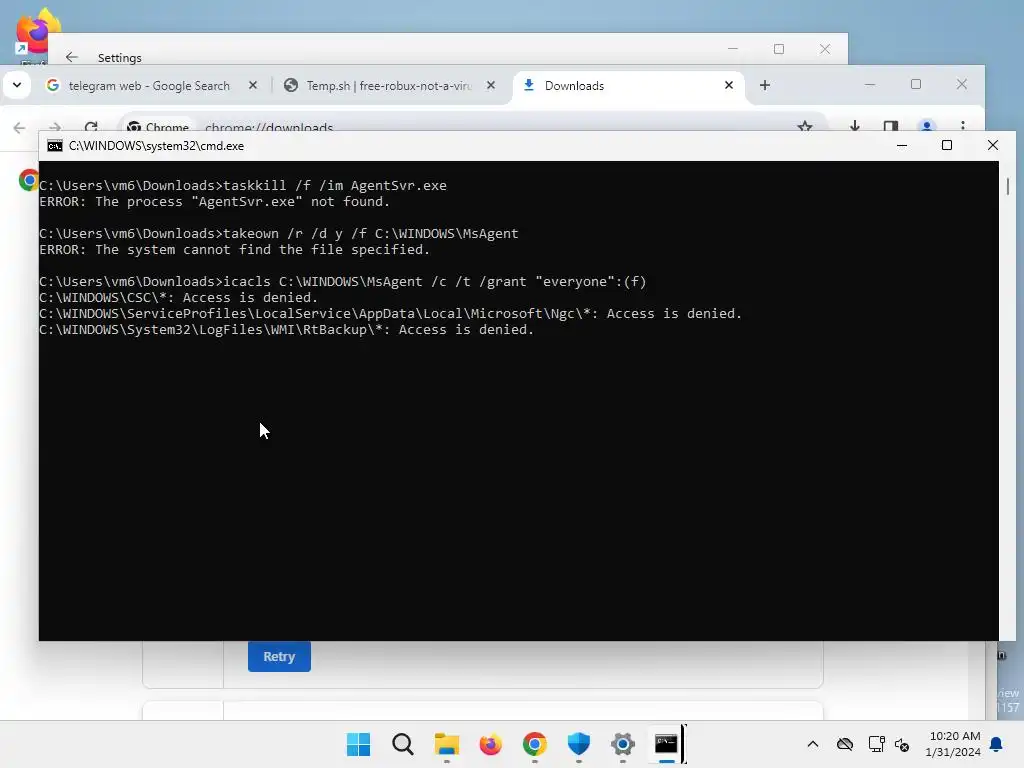
Task: Click the "system cannot find the file" error
Action: coord(234,249)
